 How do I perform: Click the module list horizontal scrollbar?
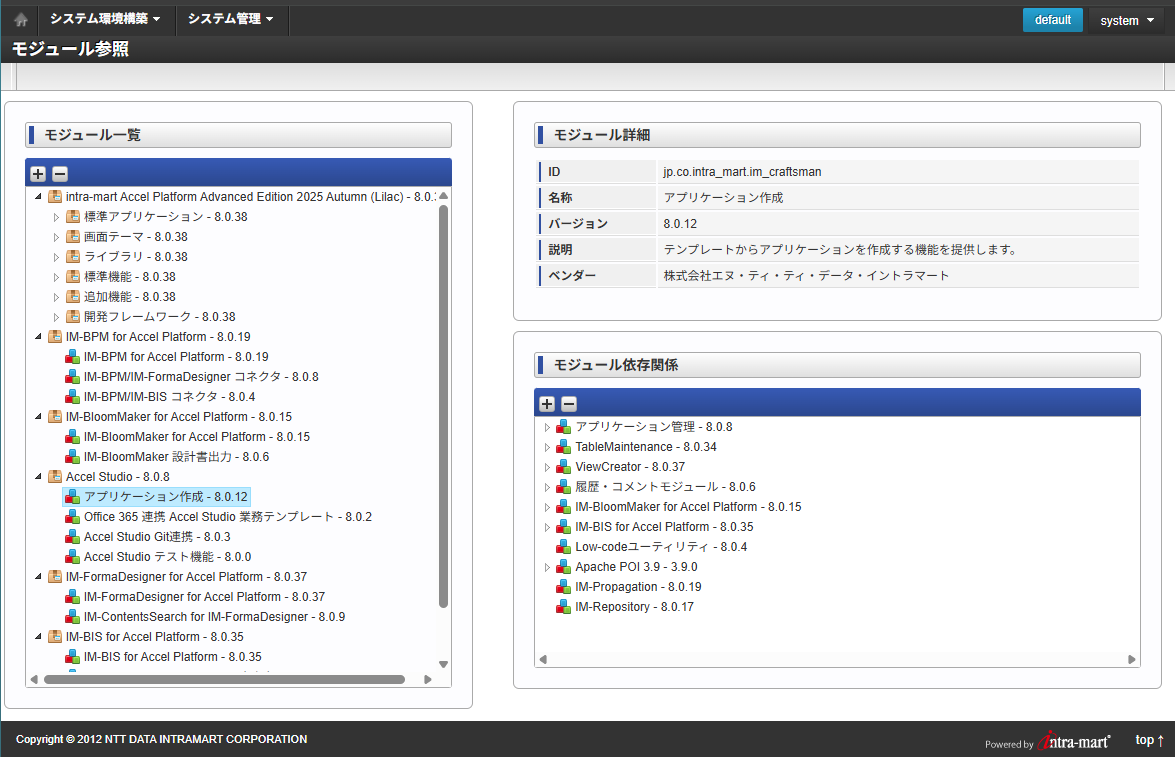[x=224, y=679]
